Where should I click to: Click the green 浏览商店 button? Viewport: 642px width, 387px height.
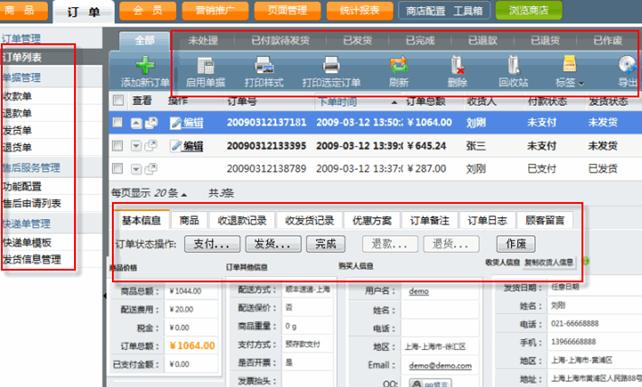click(529, 11)
